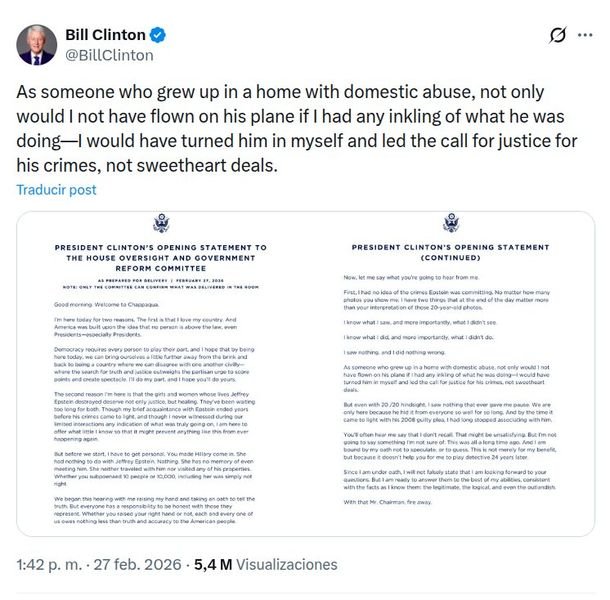Screen dimensions: 610x600
Task: Click the "Opening Statement (Continued)" heading
Action: [452, 249]
